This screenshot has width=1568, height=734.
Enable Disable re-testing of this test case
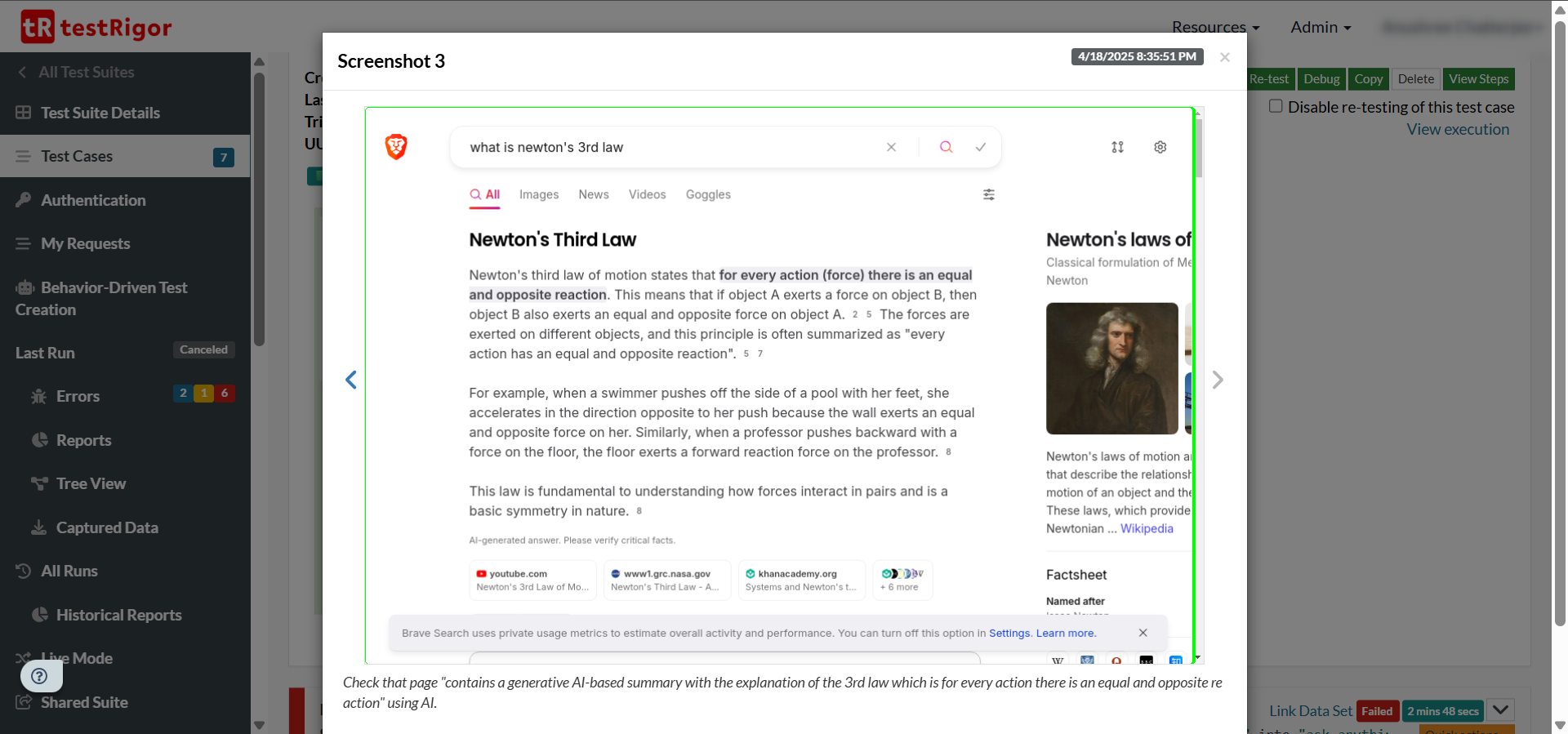tap(1276, 106)
